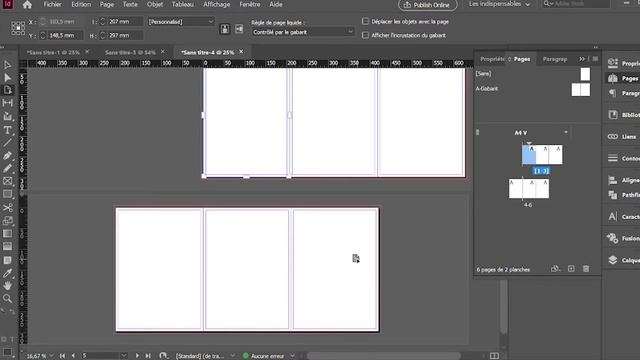The width and height of the screenshot is (640, 360).
Task: Click the page height field 297 mm
Action: [x=124, y=36]
